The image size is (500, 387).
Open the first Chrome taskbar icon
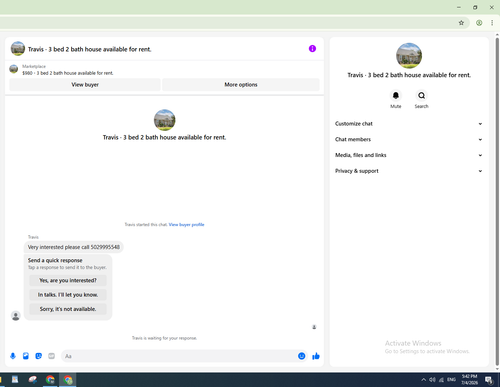tap(50, 380)
